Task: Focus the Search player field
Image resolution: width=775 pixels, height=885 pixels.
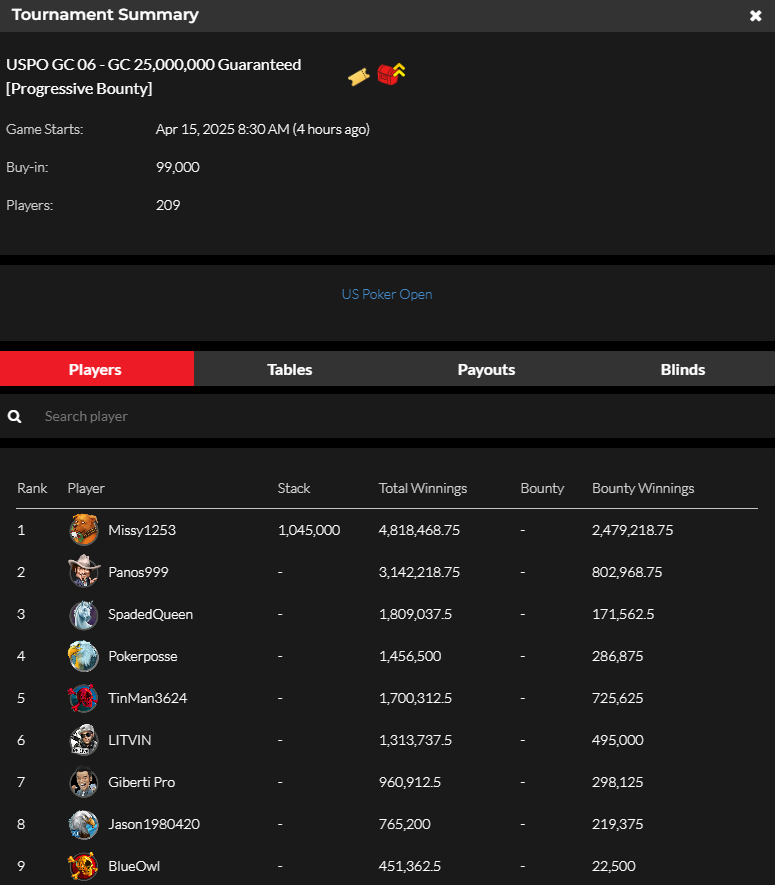Action: [x=387, y=417]
